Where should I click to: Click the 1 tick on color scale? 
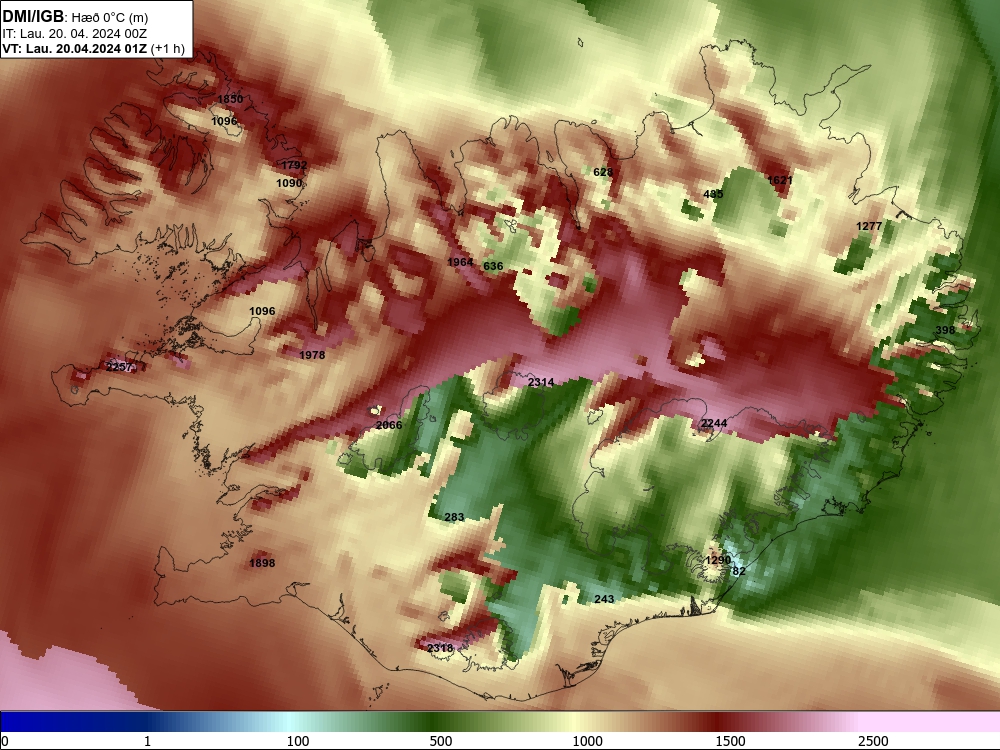pos(147,741)
